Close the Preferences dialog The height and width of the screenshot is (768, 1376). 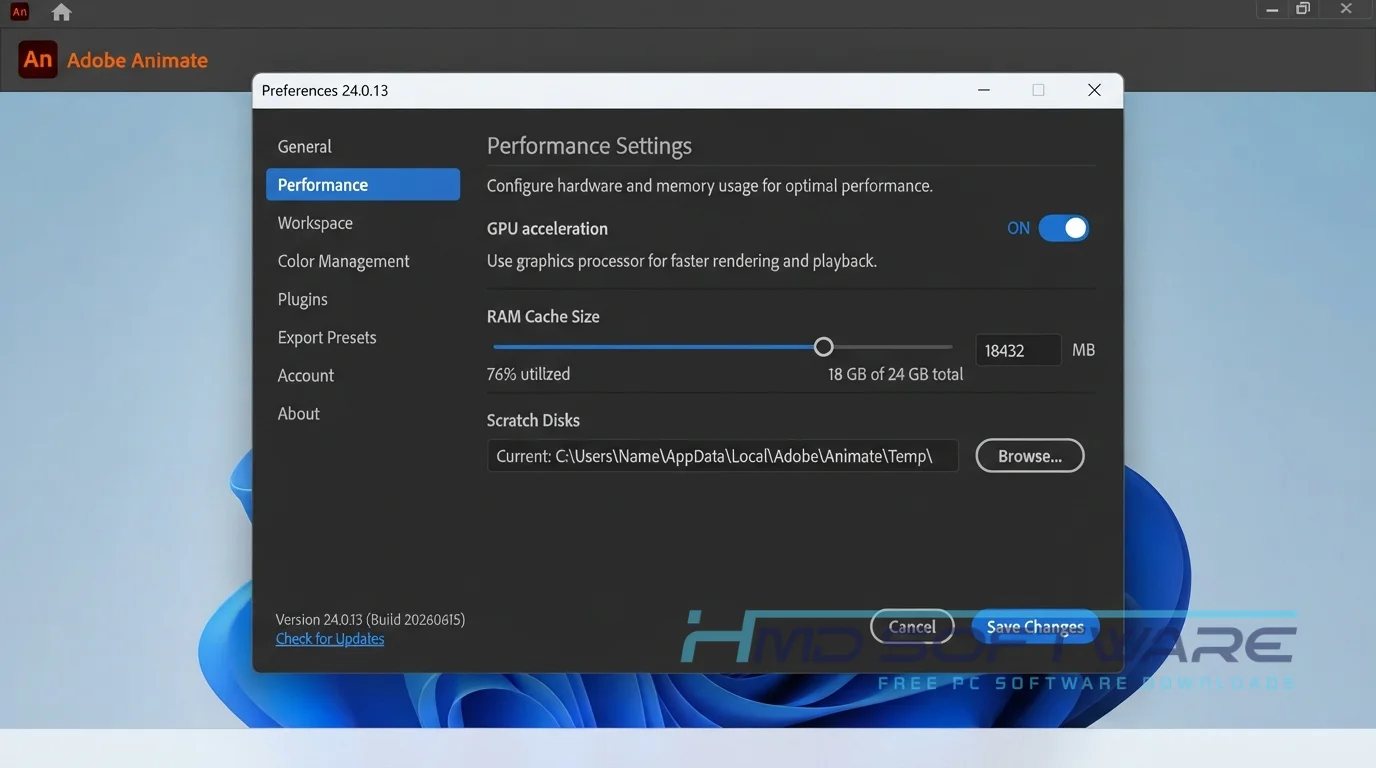(x=1094, y=90)
